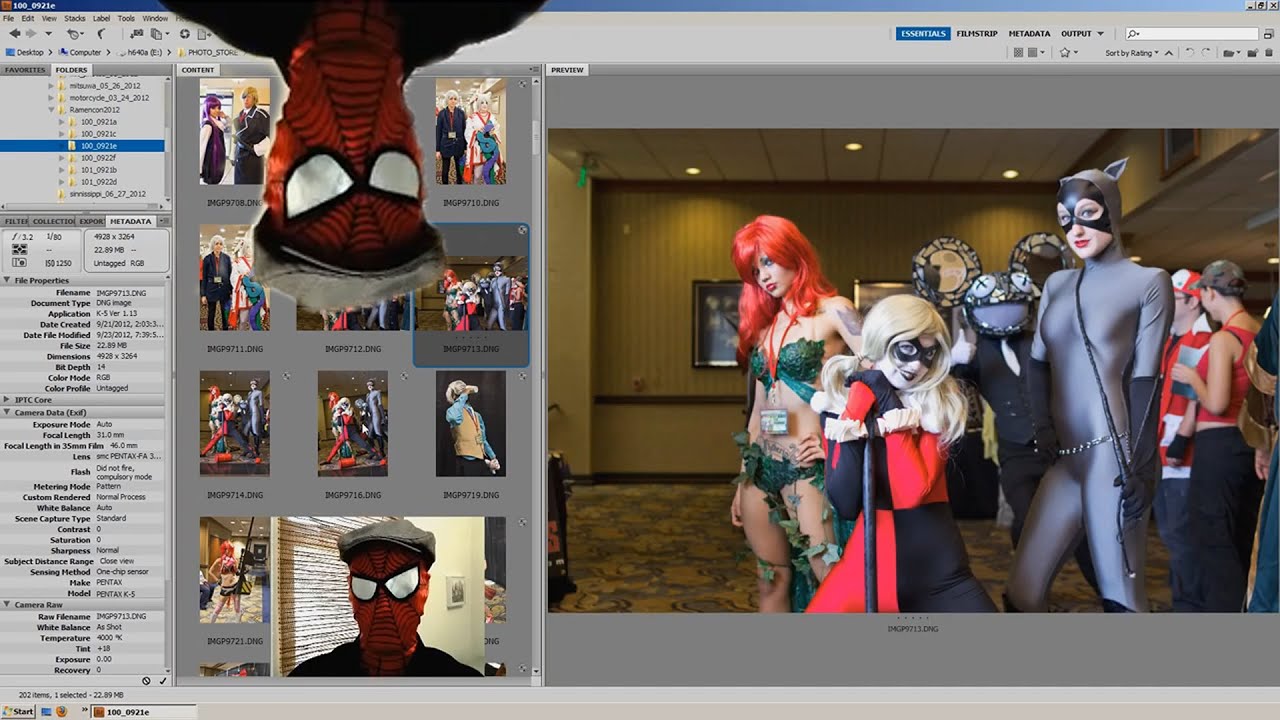Click PHOTO_STORE in the path bar
The height and width of the screenshot is (720, 1280).
[208, 52]
